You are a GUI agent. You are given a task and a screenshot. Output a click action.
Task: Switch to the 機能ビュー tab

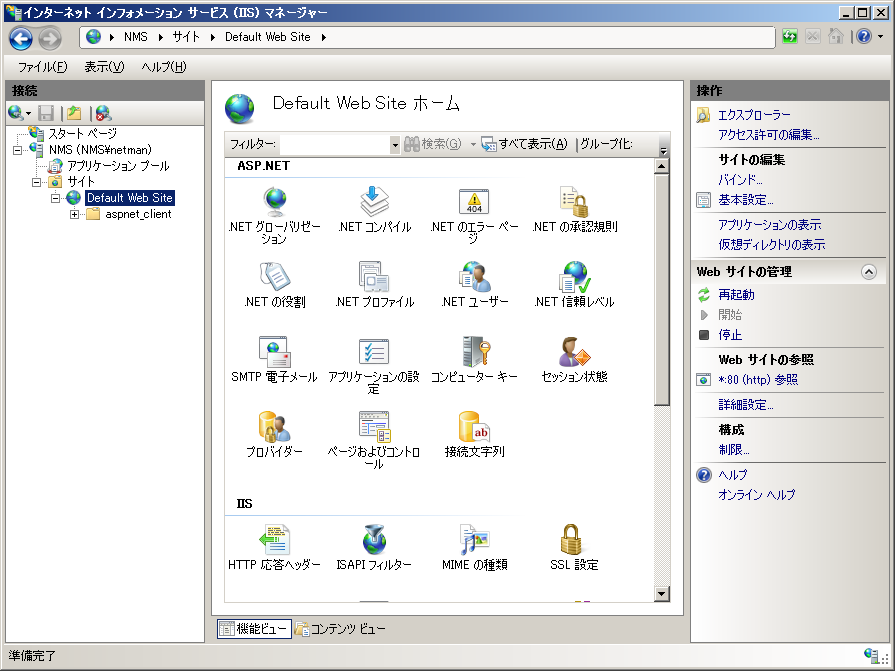pos(254,629)
